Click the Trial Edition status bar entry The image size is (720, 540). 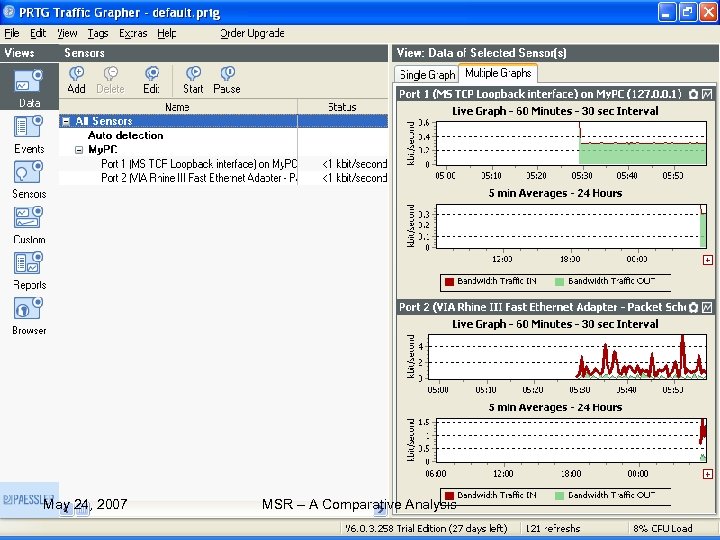pos(426,529)
